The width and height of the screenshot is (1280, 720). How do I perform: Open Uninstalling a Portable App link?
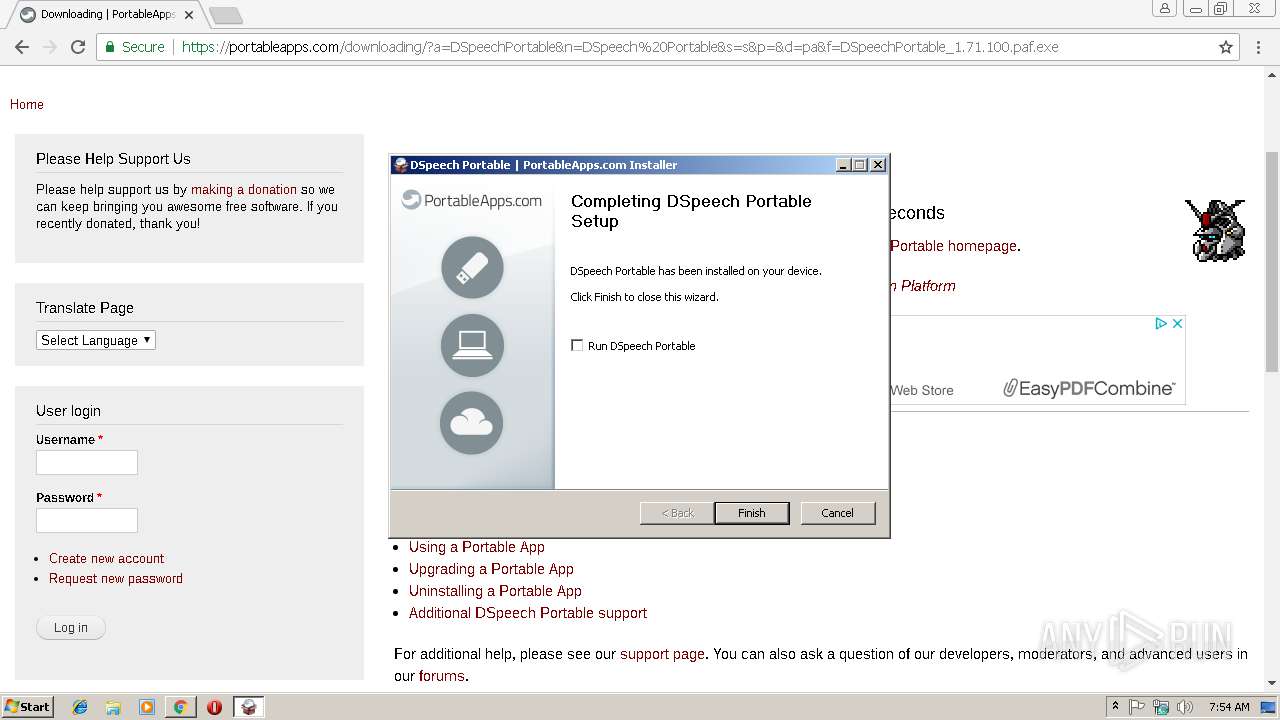pos(495,591)
